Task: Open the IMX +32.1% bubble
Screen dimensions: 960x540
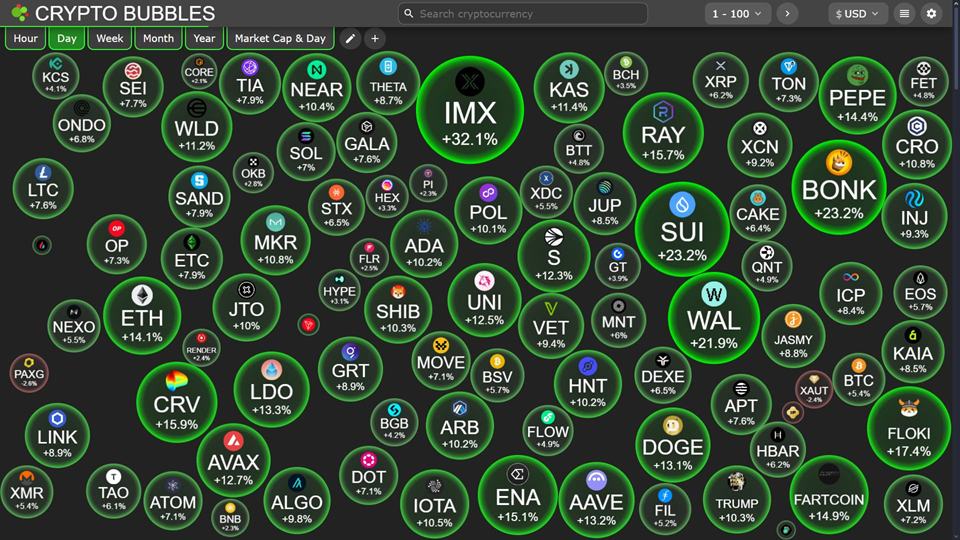Action: [x=470, y=110]
